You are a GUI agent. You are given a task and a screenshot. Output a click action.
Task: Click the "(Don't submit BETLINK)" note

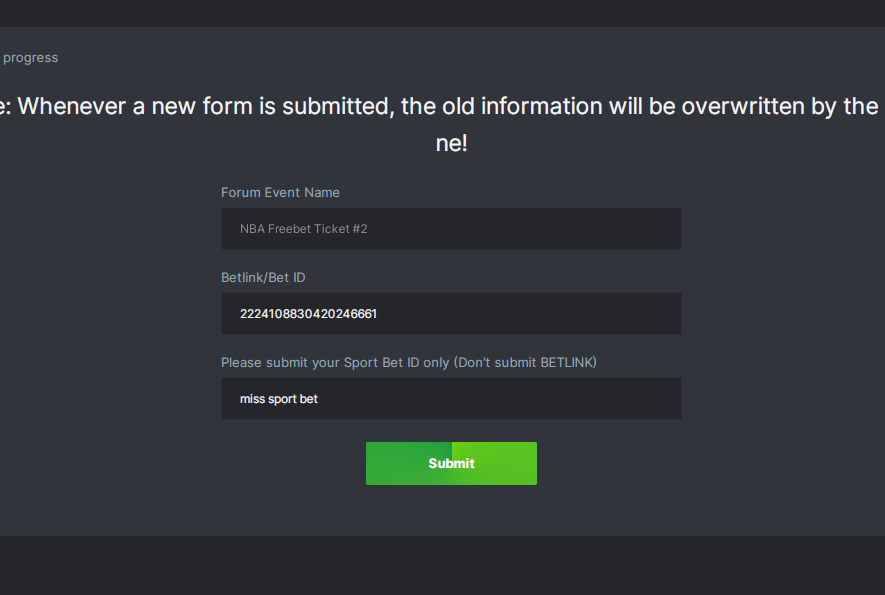click(x=525, y=362)
